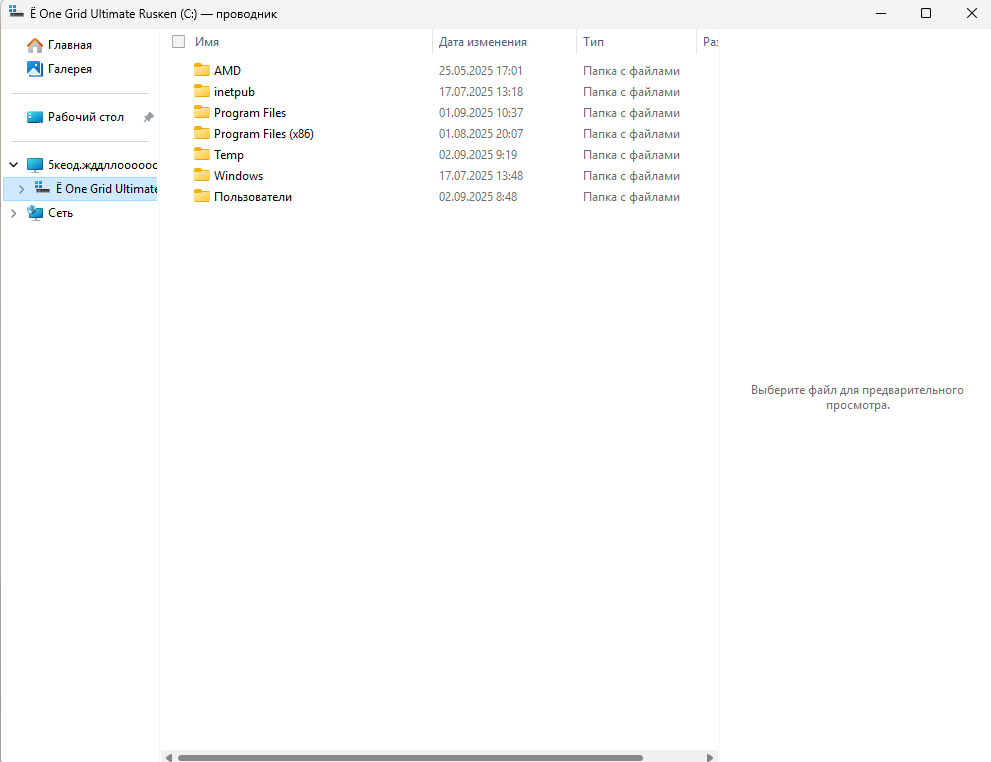
Task: Click Папка с файлами in the Temp row
Action: point(631,155)
